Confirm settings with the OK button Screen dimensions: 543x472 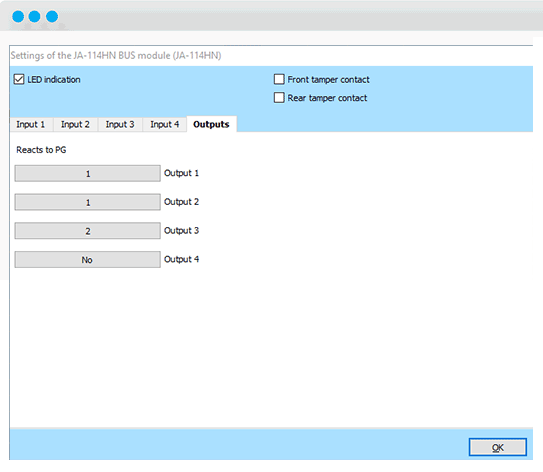[498, 447]
